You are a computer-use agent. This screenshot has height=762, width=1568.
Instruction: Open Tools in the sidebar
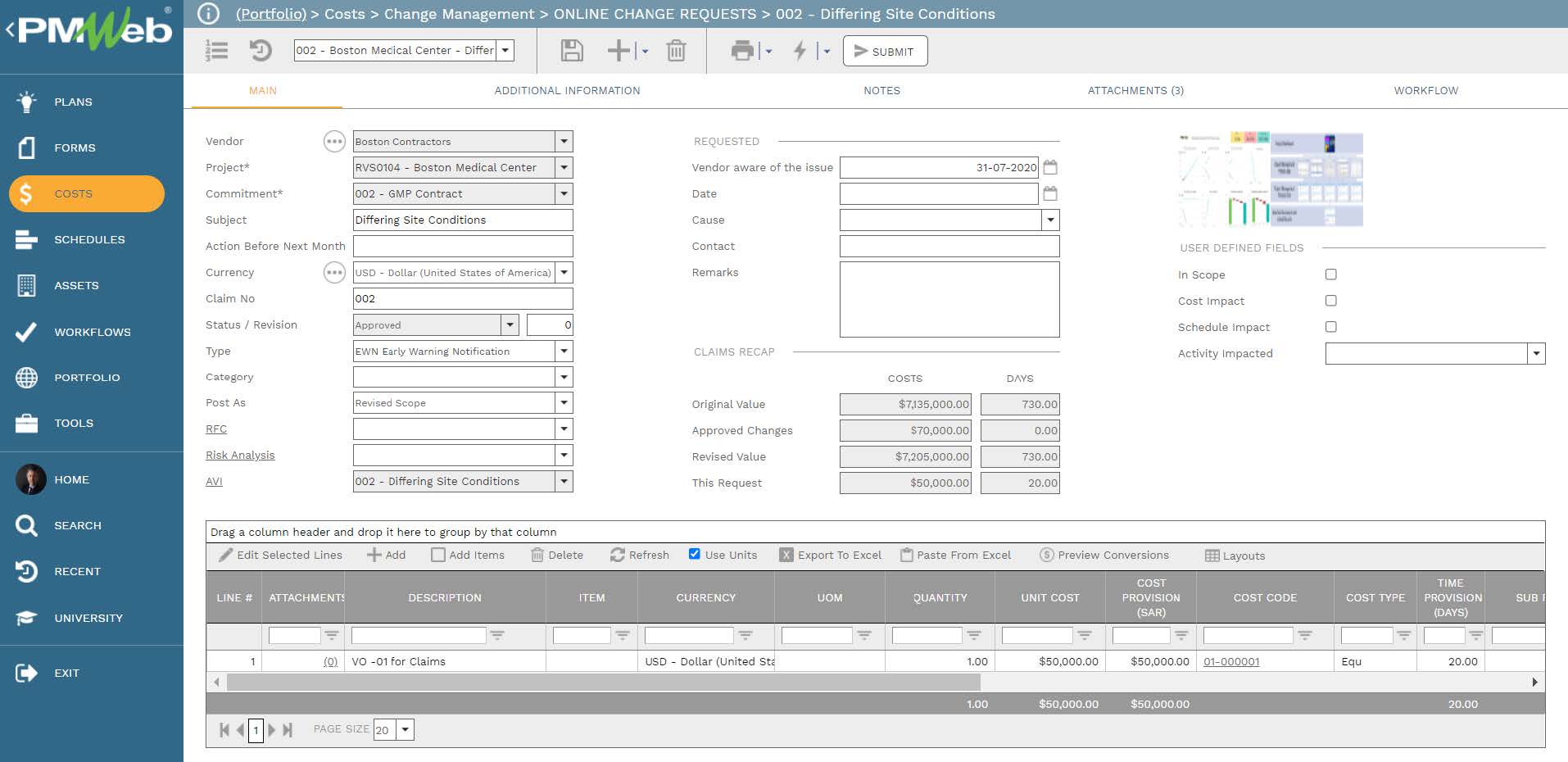(x=74, y=423)
